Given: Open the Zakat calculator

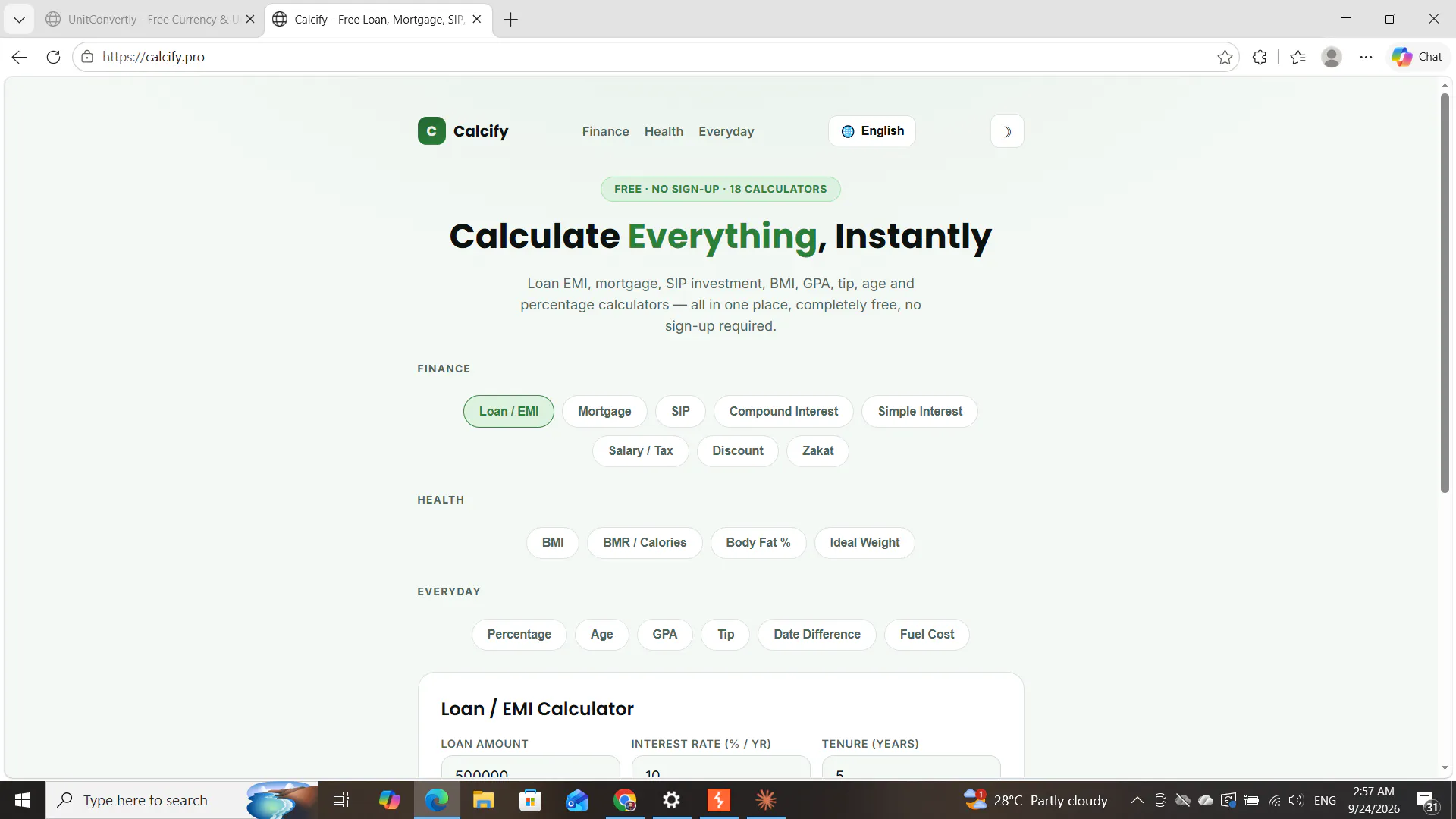Looking at the screenshot, I should tap(817, 450).
